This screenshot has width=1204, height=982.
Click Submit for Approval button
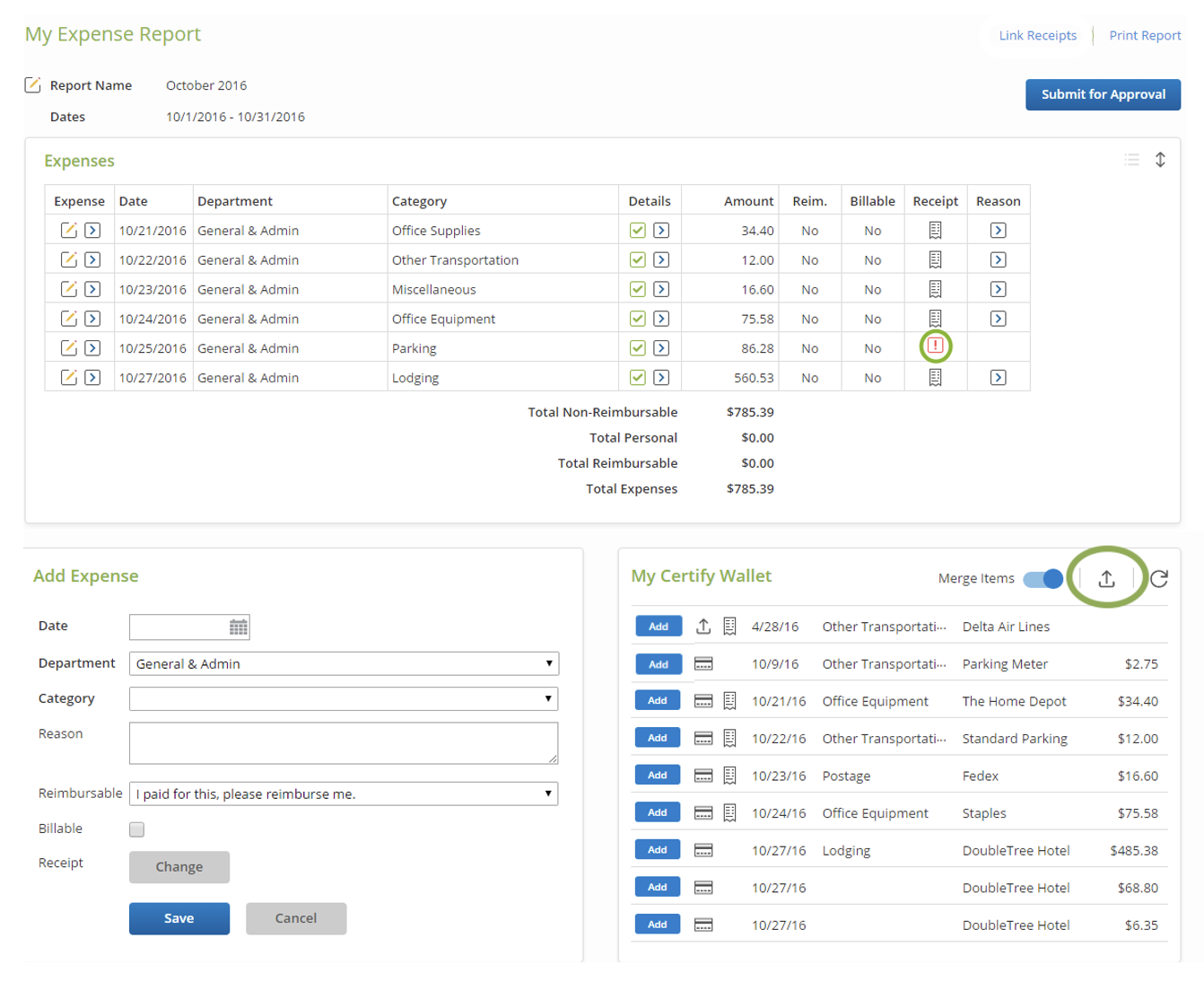1103,94
